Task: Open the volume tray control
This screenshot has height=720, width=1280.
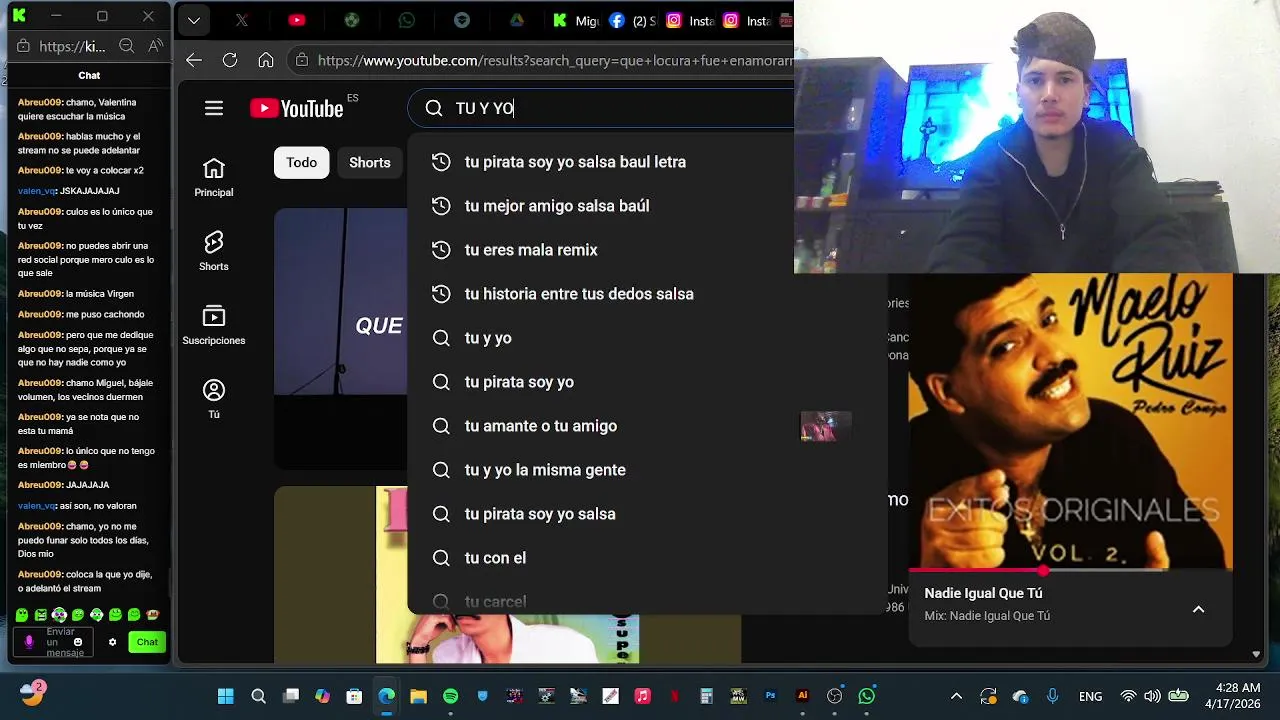Action: click(1152, 696)
